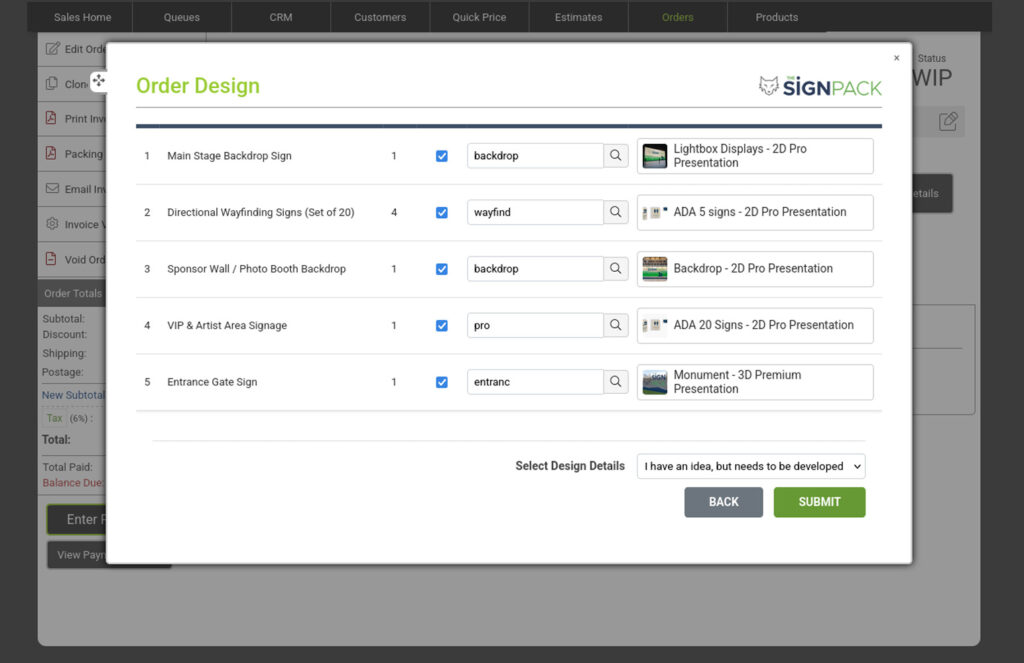The image size is (1024, 663).
Task: Switch to Customers tab
Action: click(380, 17)
